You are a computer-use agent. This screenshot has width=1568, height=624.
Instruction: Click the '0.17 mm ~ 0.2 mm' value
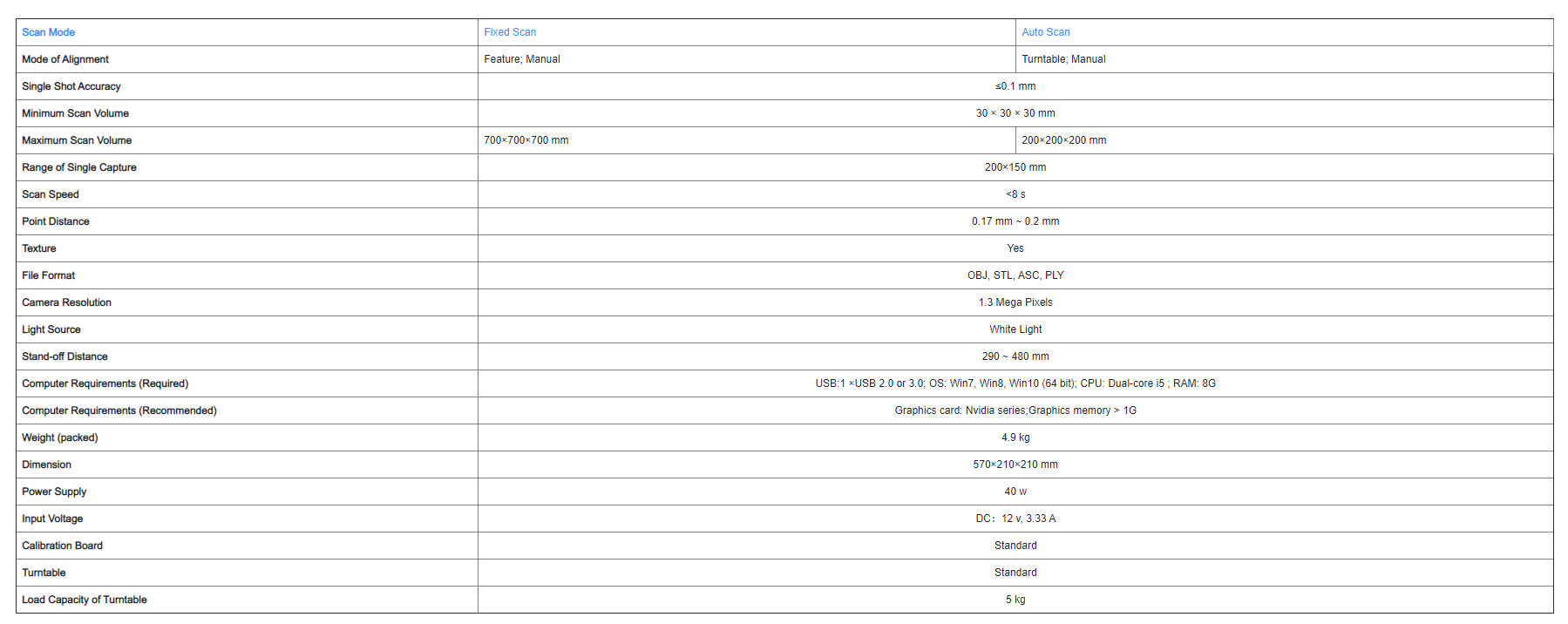[1015, 221]
